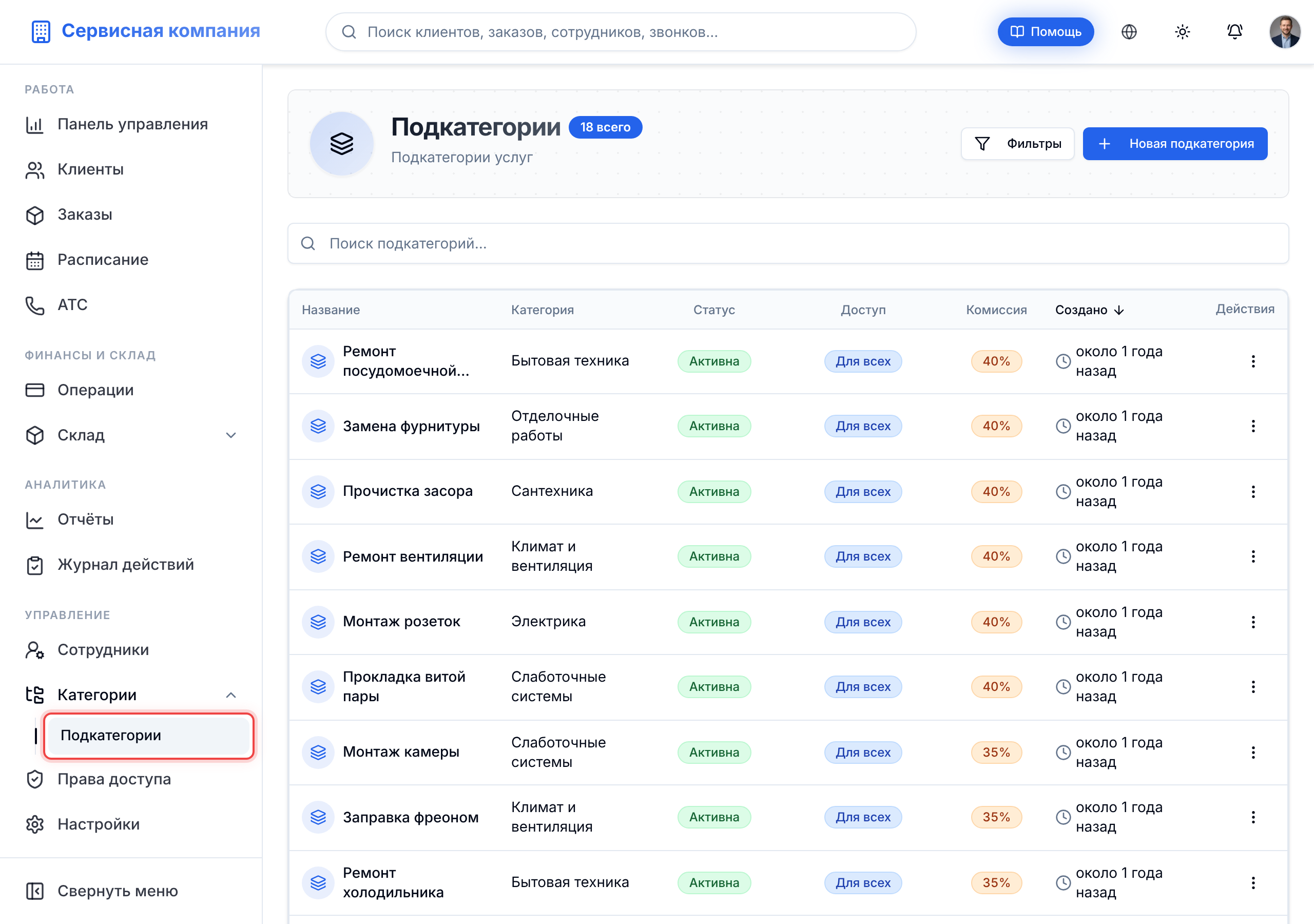The height and width of the screenshot is (924, 1314).
Task: Click the Помощь help button
Action: pos(1046,32)
